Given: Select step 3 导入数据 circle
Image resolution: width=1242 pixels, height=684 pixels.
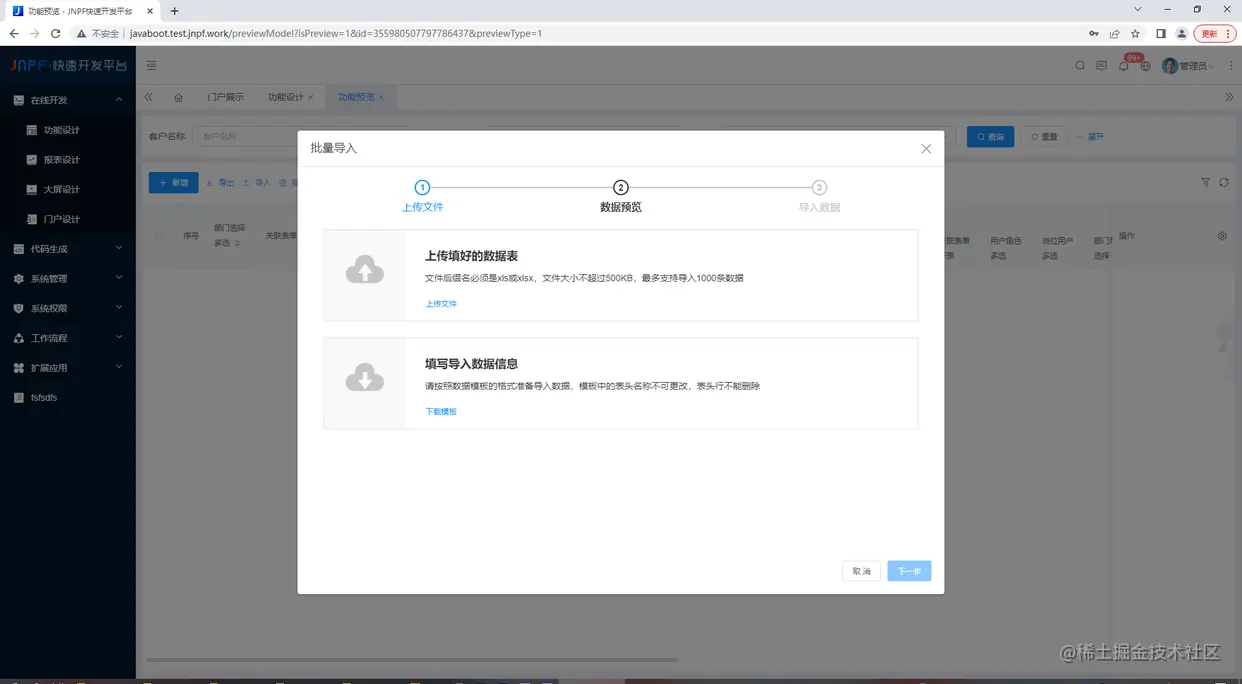Looking at the screenshot, I should [819, 187].
